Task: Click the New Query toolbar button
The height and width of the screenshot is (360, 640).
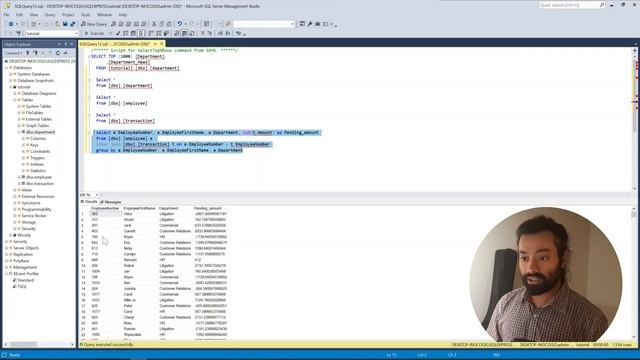Action: pos(94,24)
